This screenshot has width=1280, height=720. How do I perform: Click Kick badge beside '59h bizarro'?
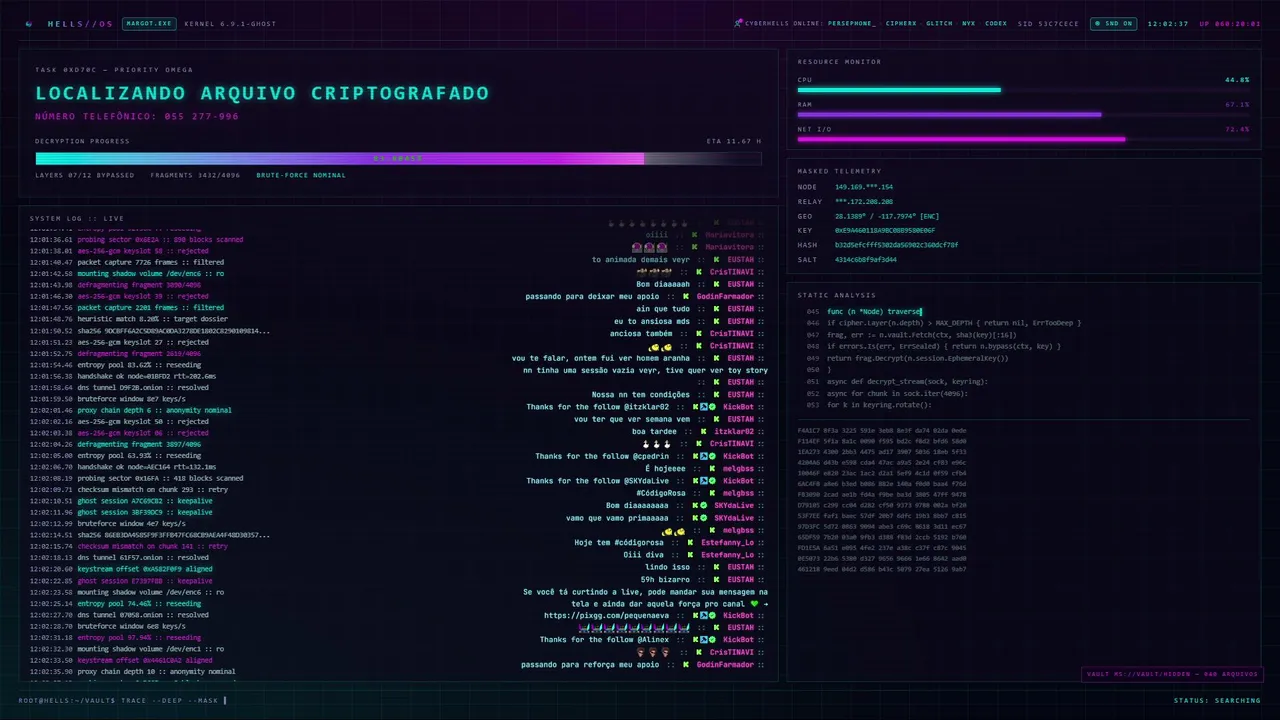tap(716, 579)
